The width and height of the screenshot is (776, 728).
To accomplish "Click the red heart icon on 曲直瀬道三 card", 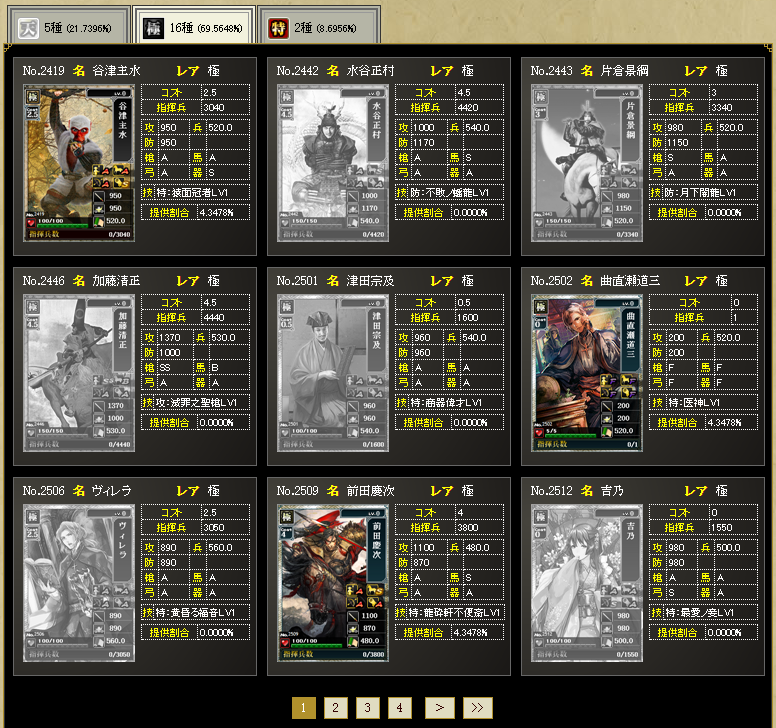I will tap(538, 433).
